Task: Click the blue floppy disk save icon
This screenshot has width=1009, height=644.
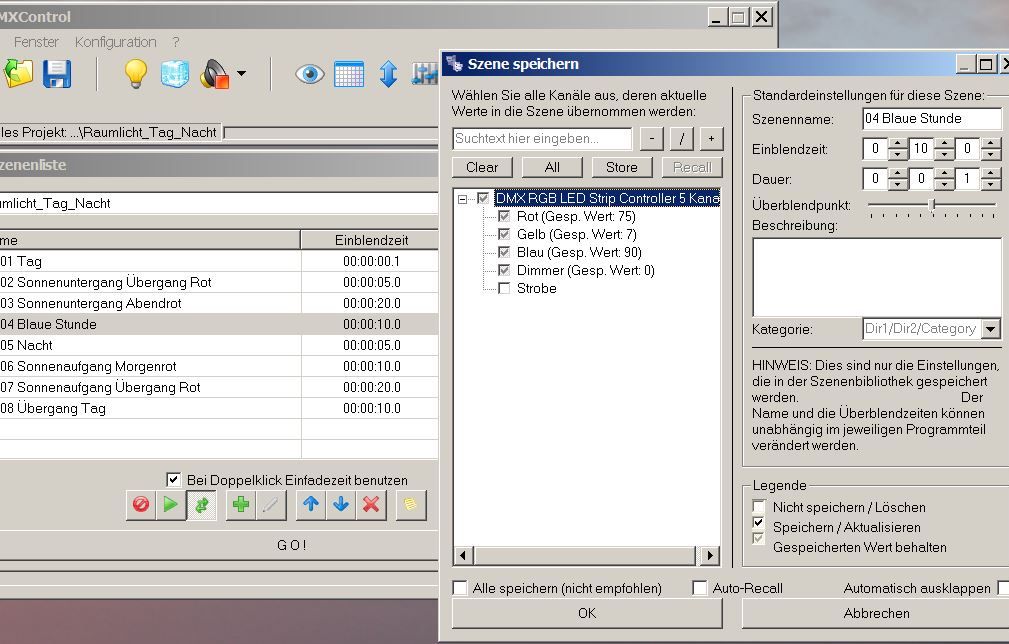Action: [x=56, y=74]
